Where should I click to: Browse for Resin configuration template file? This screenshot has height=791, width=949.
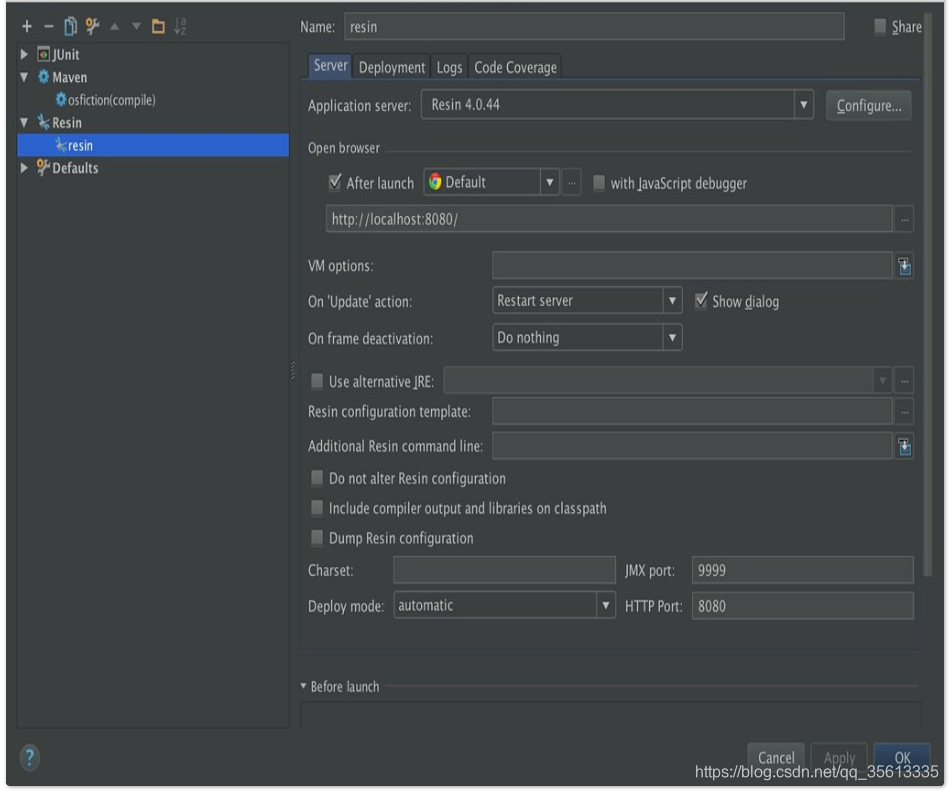(x=904, y=412)
